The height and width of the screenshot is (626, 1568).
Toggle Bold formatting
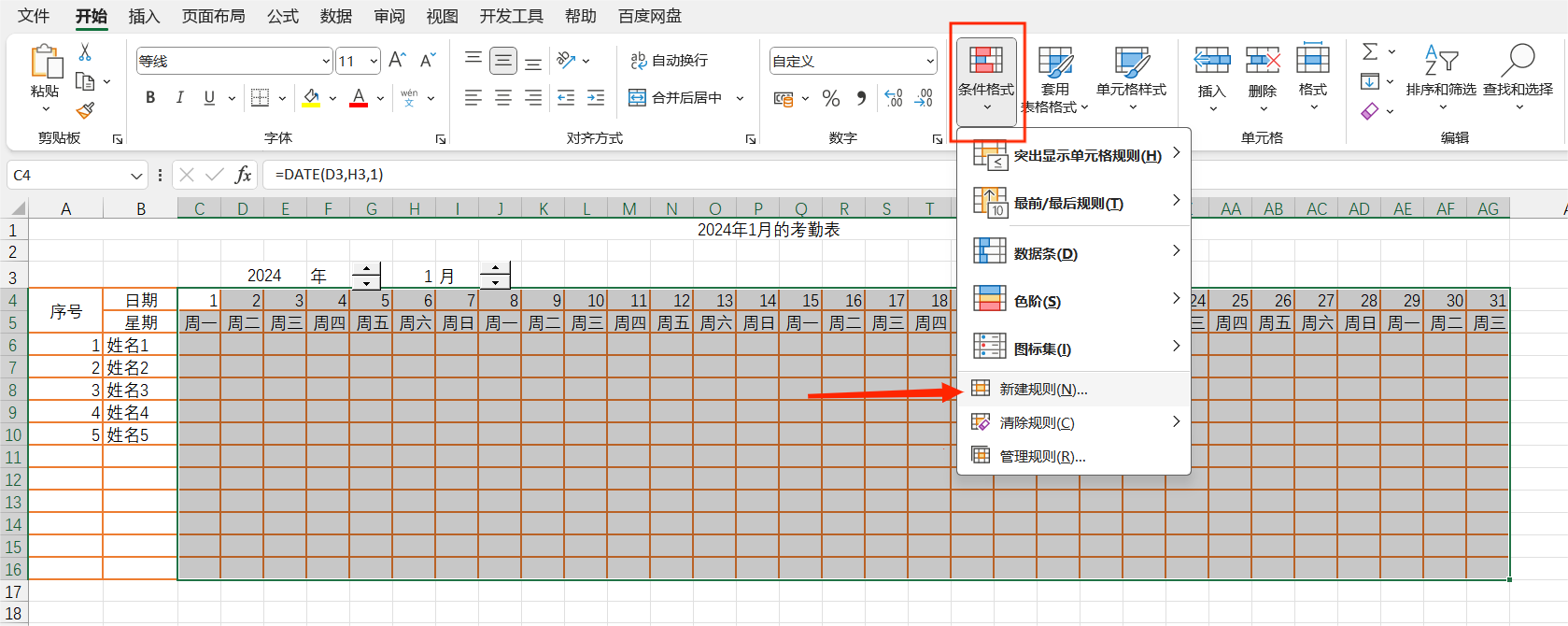[150, 97]
